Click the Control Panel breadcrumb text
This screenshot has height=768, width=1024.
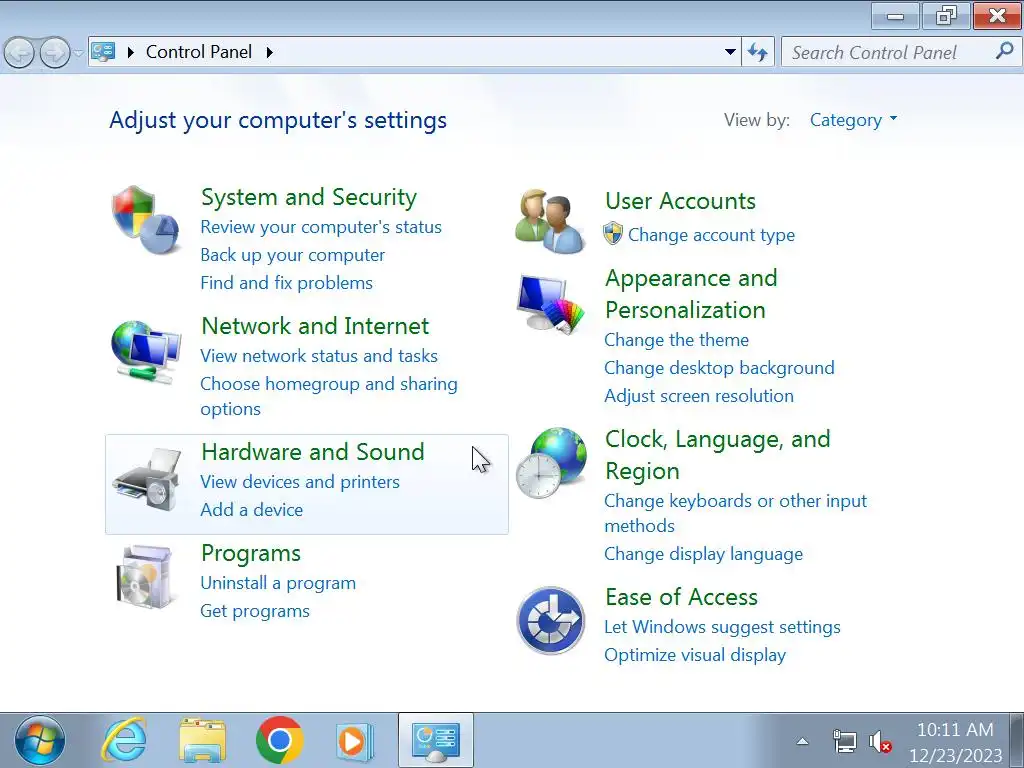(199, 52)
